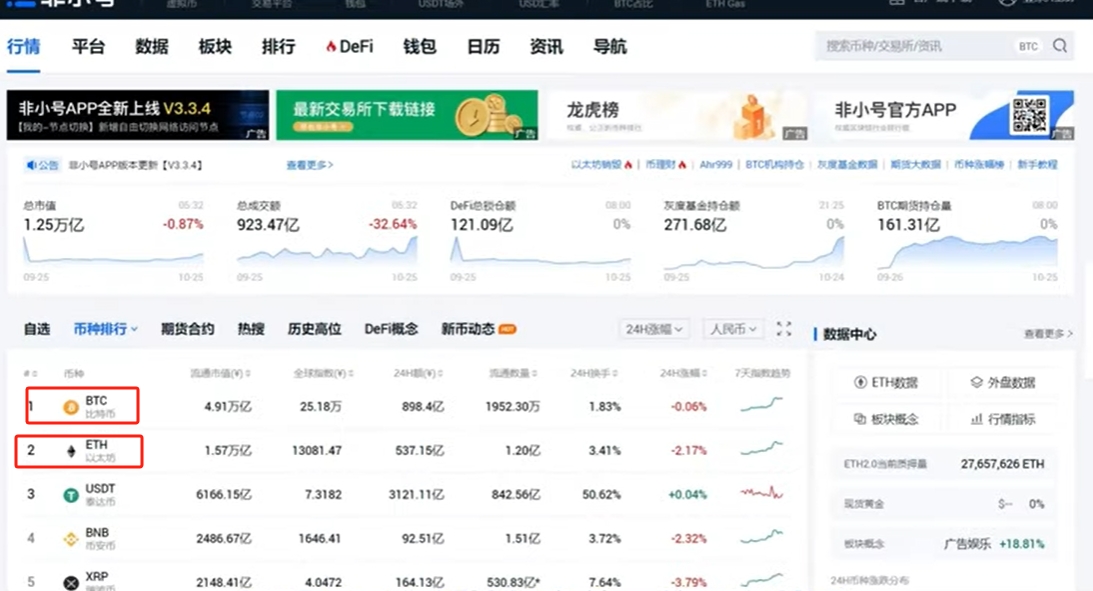The width and height of the screenshot is (1093, 591).
Task: Switch to the 行情 main tab
Action: [23, 47]
